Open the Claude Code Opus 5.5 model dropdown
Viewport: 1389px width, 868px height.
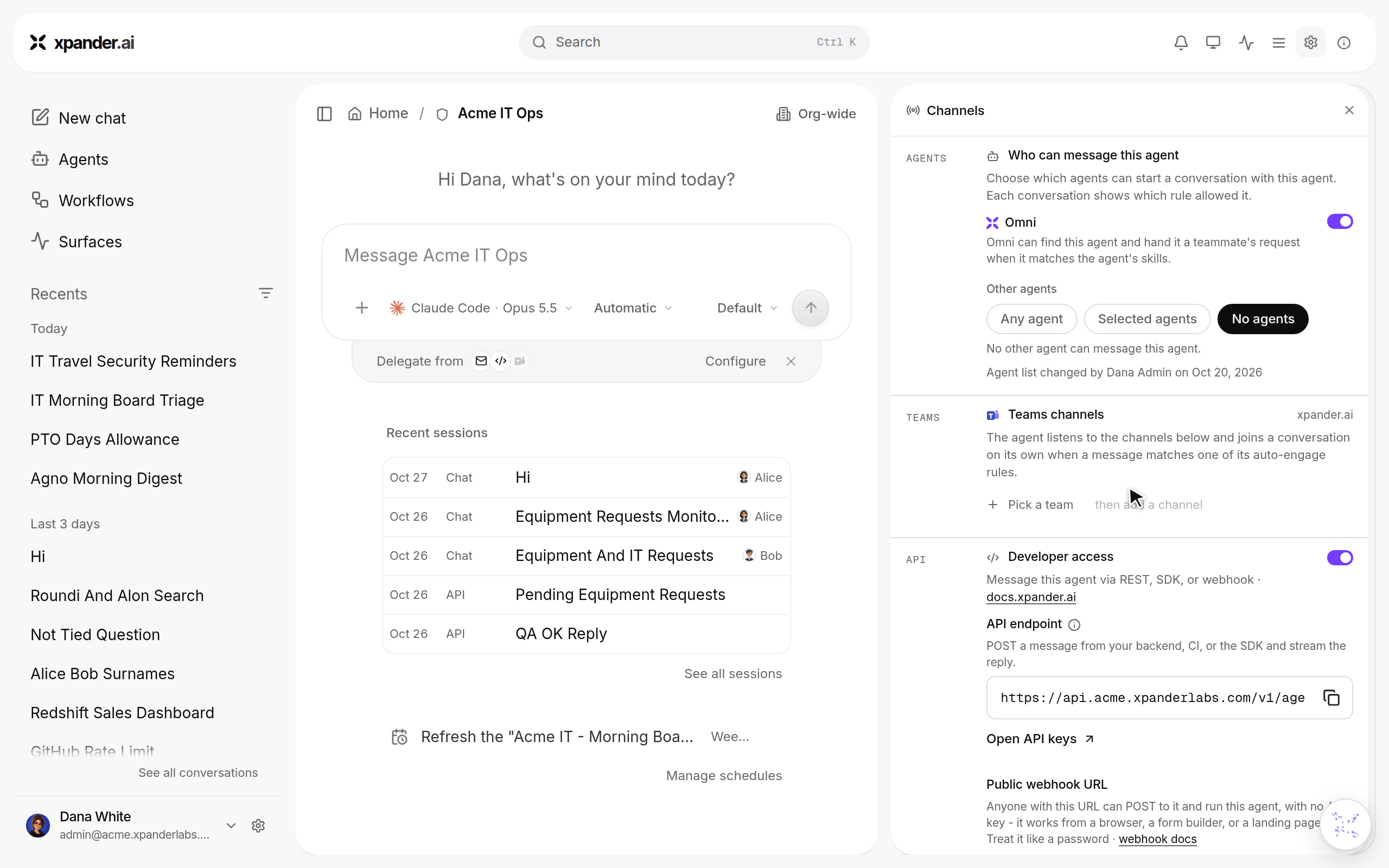click(481, 308)
